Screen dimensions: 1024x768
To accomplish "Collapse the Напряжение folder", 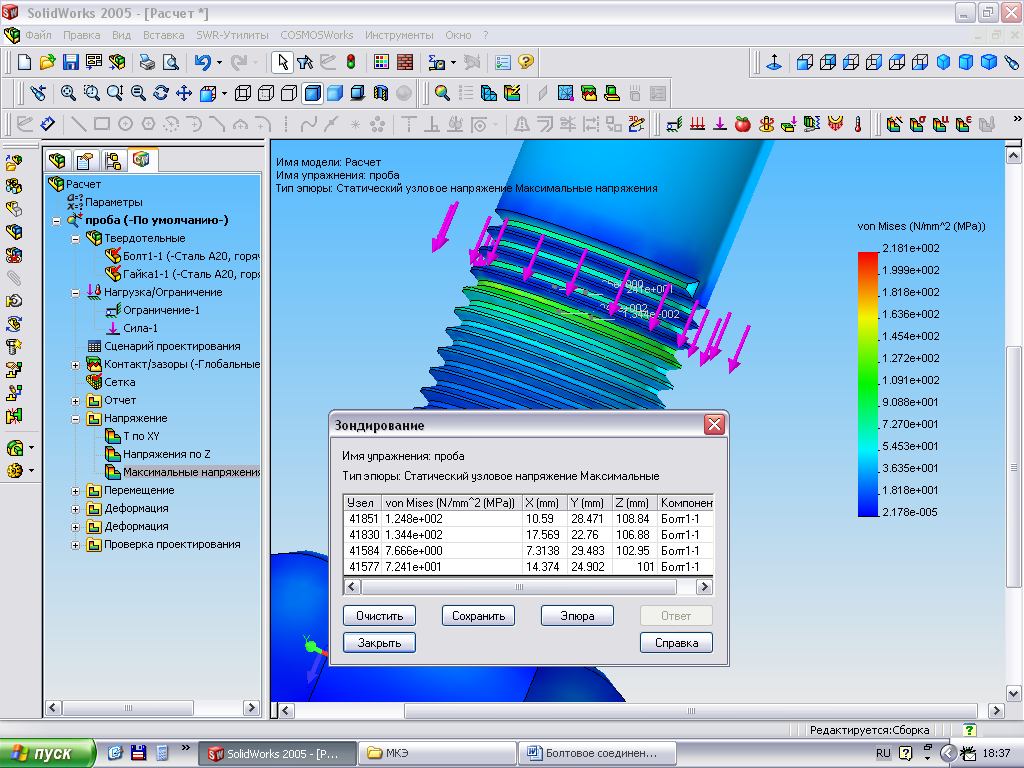I will pos(75,419).
